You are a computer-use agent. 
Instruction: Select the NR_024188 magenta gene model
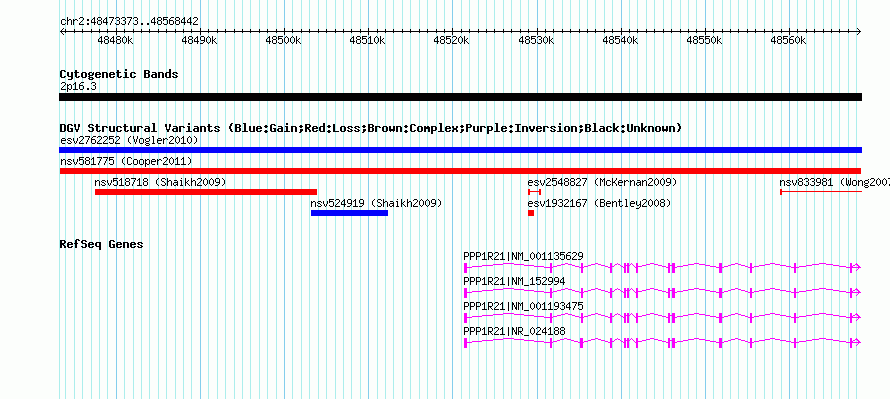(x=662, y=342)
